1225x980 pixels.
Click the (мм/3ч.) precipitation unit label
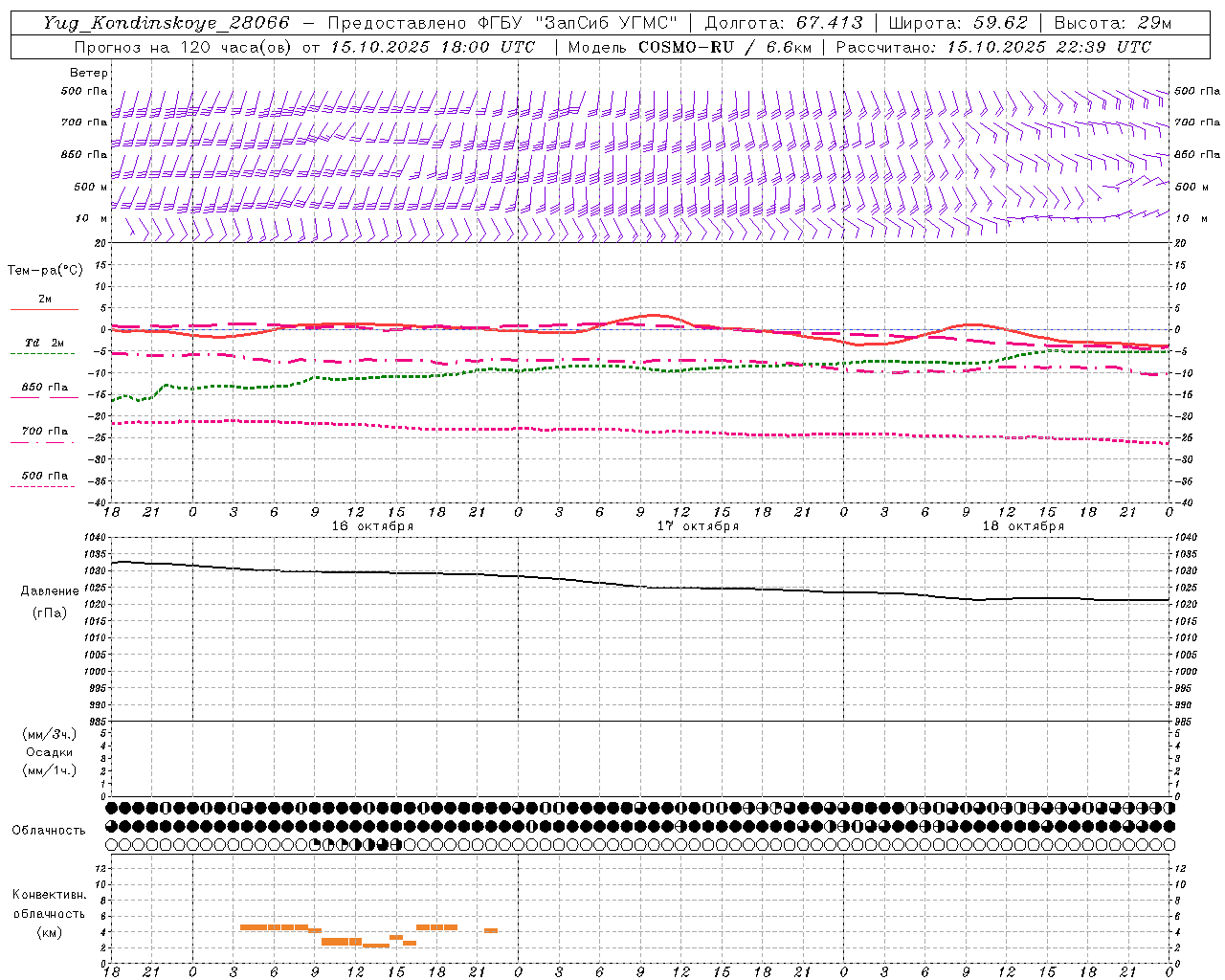click(x=50, y=734)
